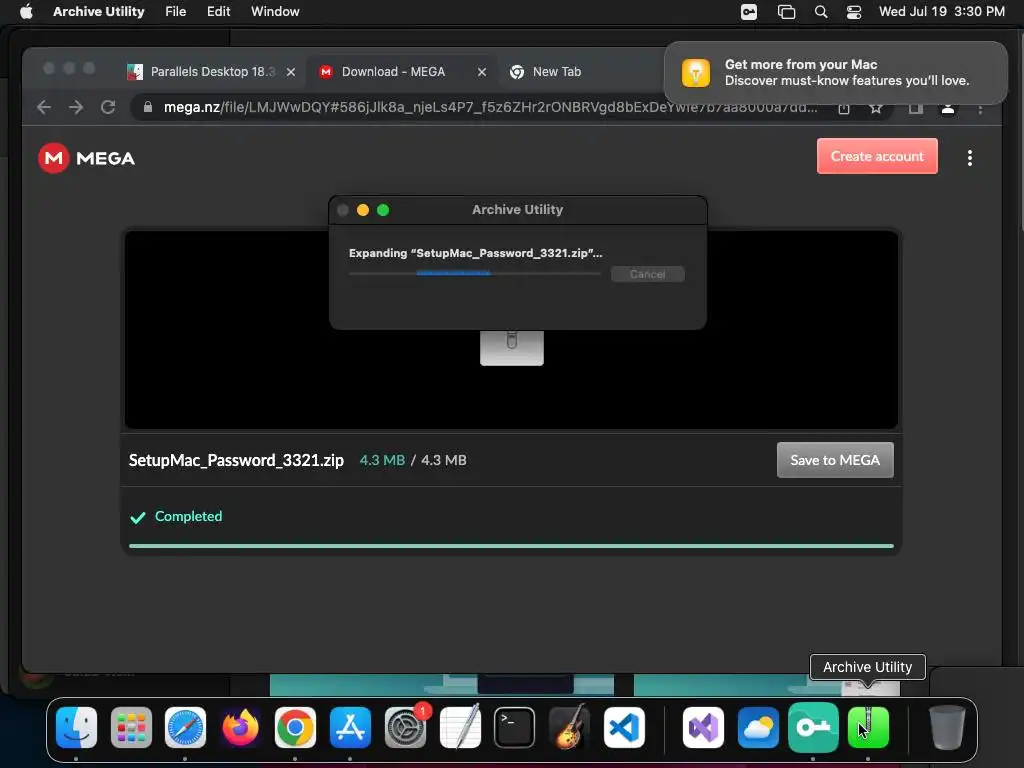The width and height of the screenshot is (1024, 768).
Task: Launch Terminal from the Dock
Action: 515,727
